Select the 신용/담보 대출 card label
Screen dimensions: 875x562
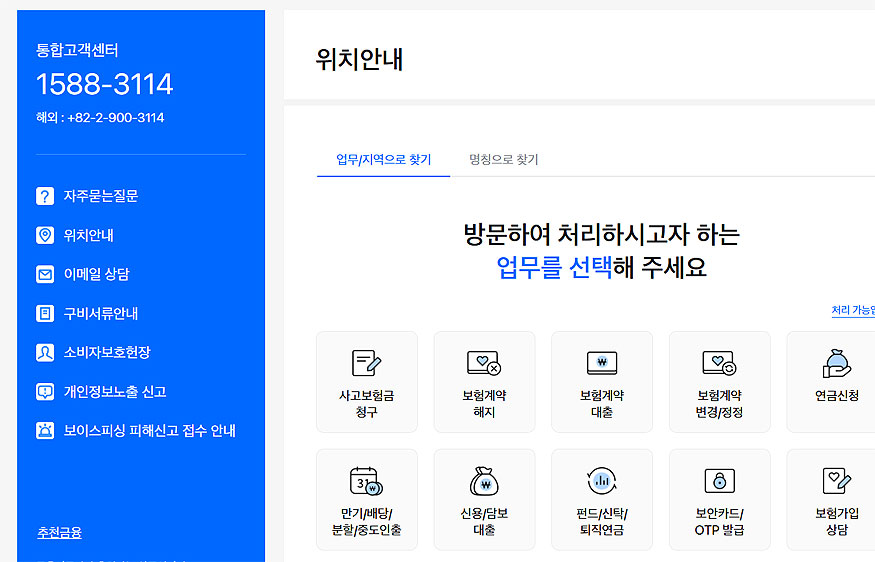click(x=484, y=521)
